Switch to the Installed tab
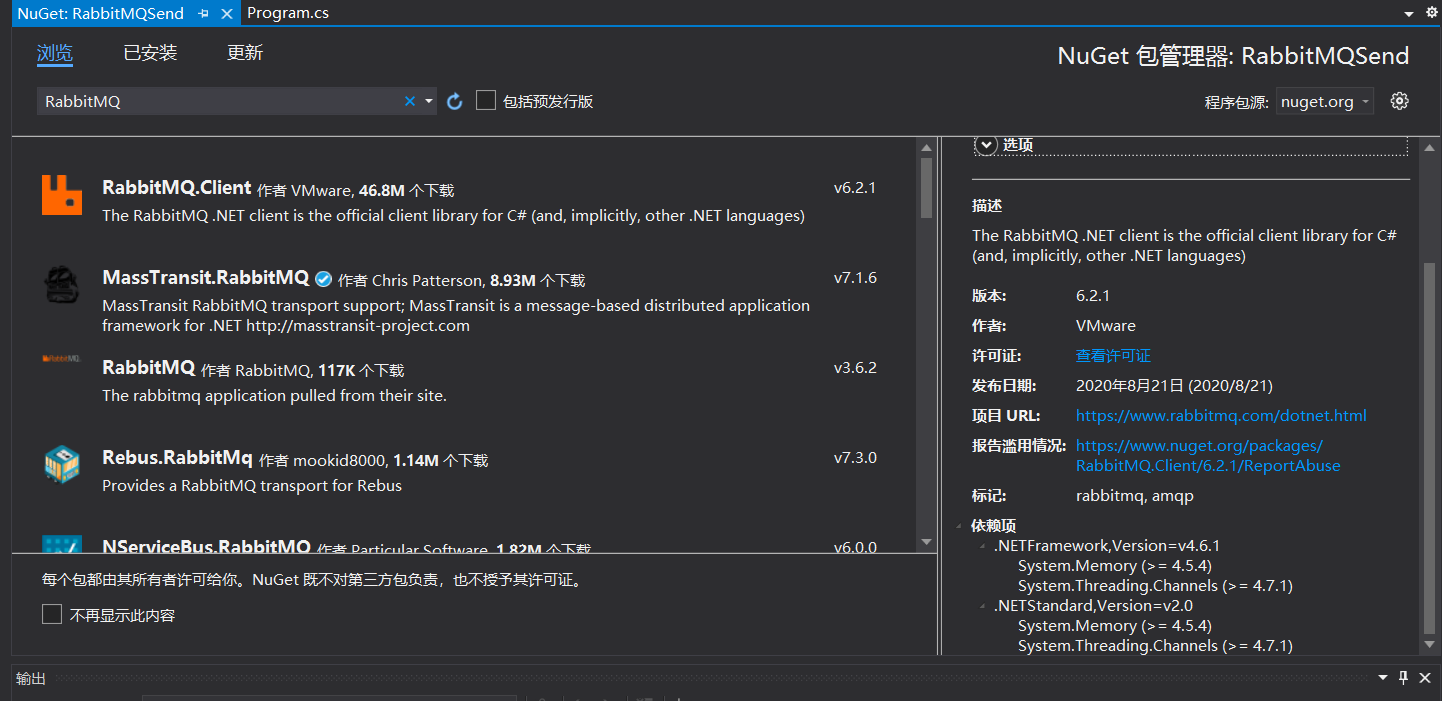Screen dimensions: 1442x701 (x=150, y=54)
